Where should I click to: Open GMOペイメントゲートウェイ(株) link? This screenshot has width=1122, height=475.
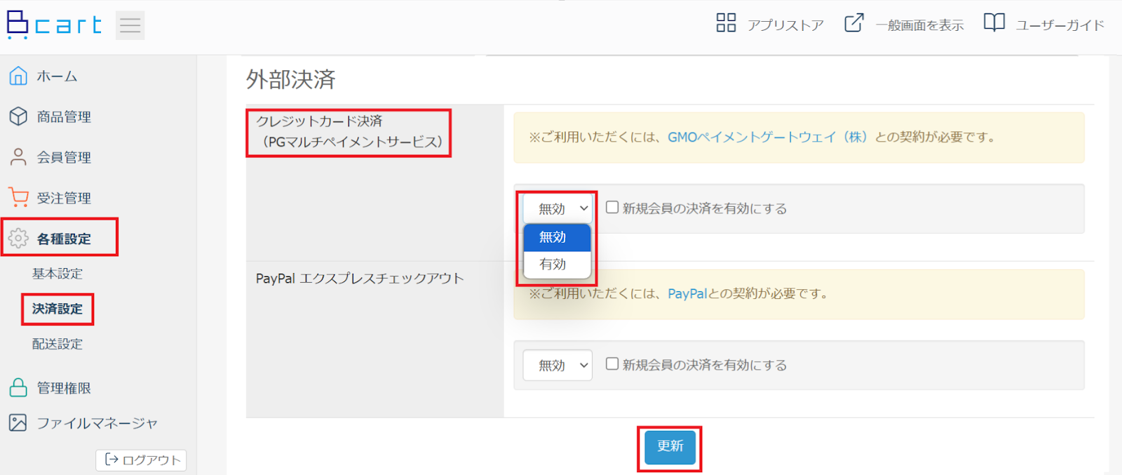pyautogui.click(x=769, y=137)
